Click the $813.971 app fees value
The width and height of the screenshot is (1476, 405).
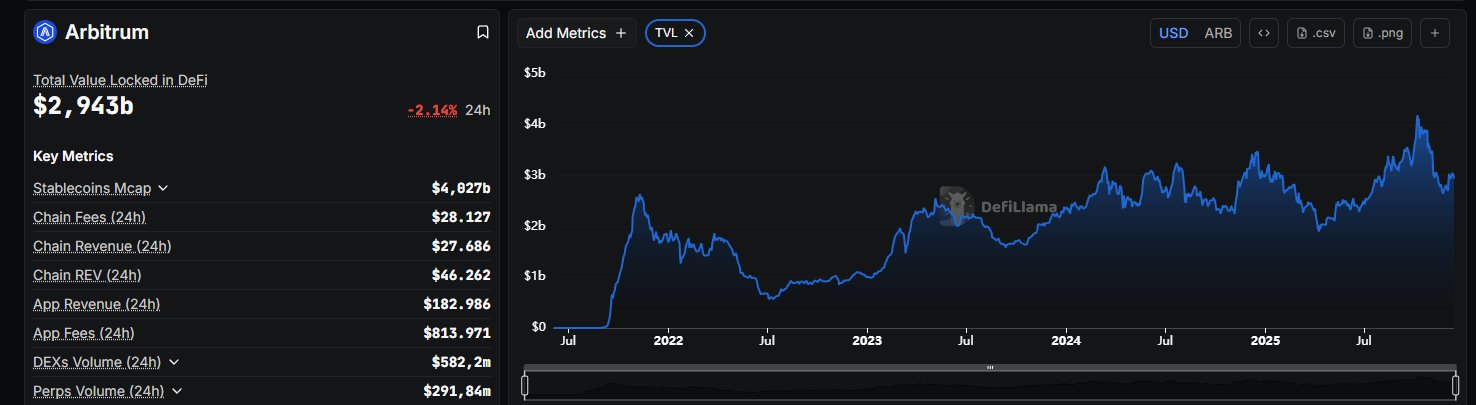pyautogui.click(x=457, y=333)
